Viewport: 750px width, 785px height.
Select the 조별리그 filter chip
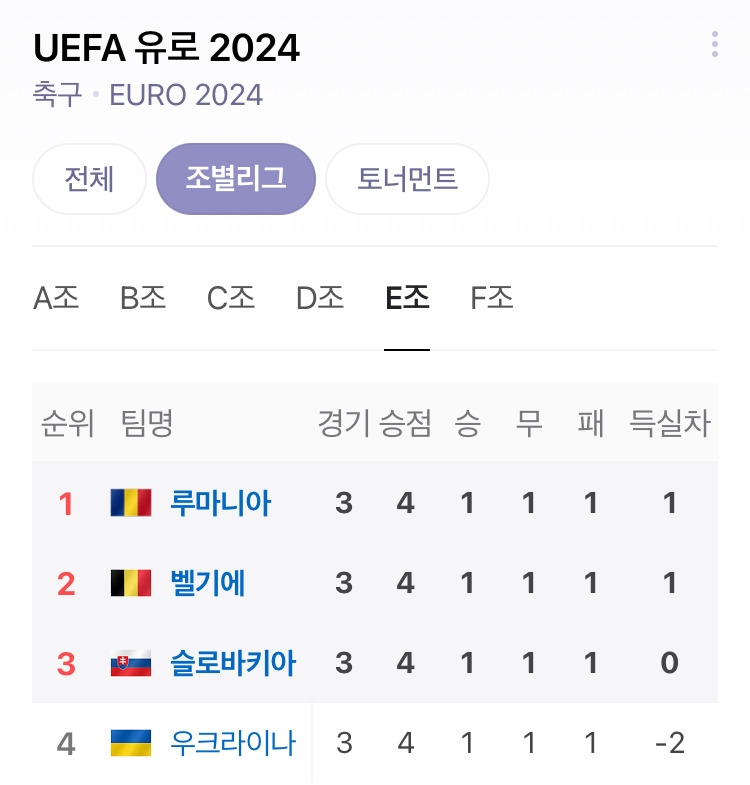click(236, 179)
